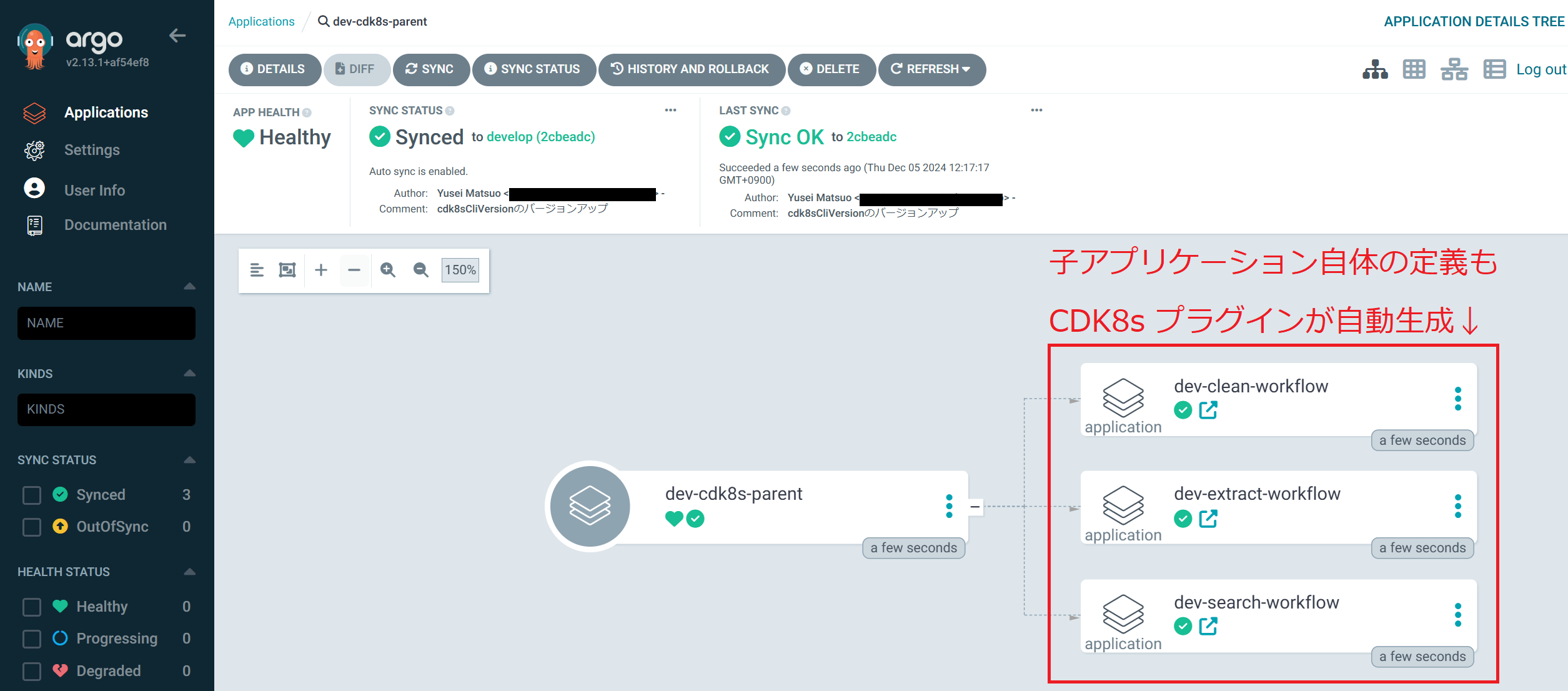Open external link for dev-extract-workflow application

[1209, 518]
